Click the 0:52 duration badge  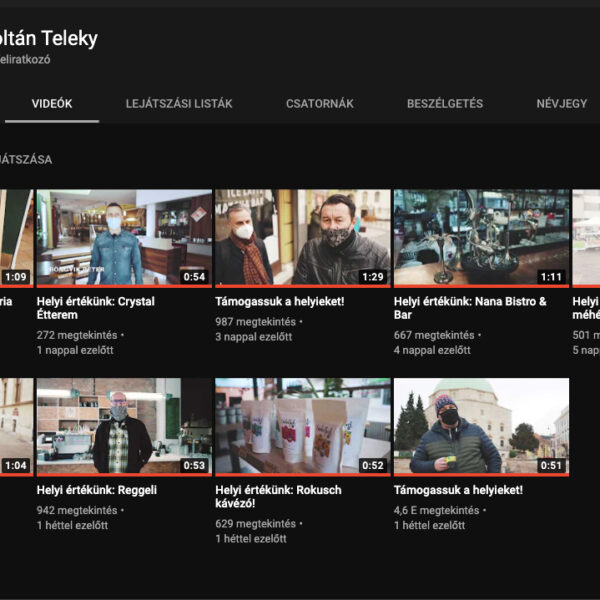(373, 465)
